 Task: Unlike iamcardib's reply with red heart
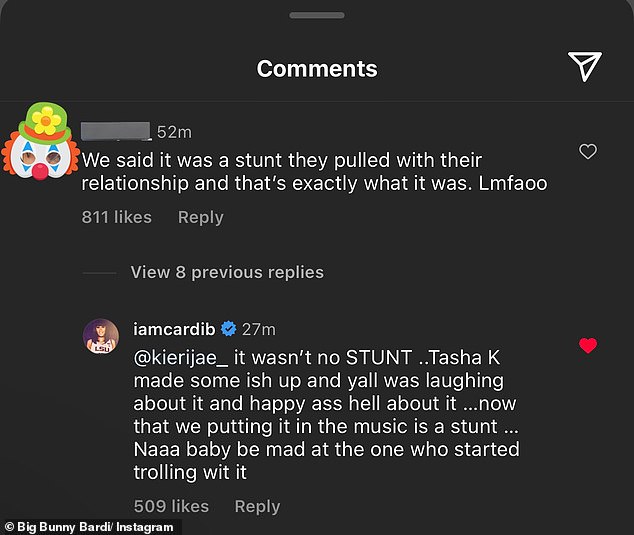tap(588, 345)
